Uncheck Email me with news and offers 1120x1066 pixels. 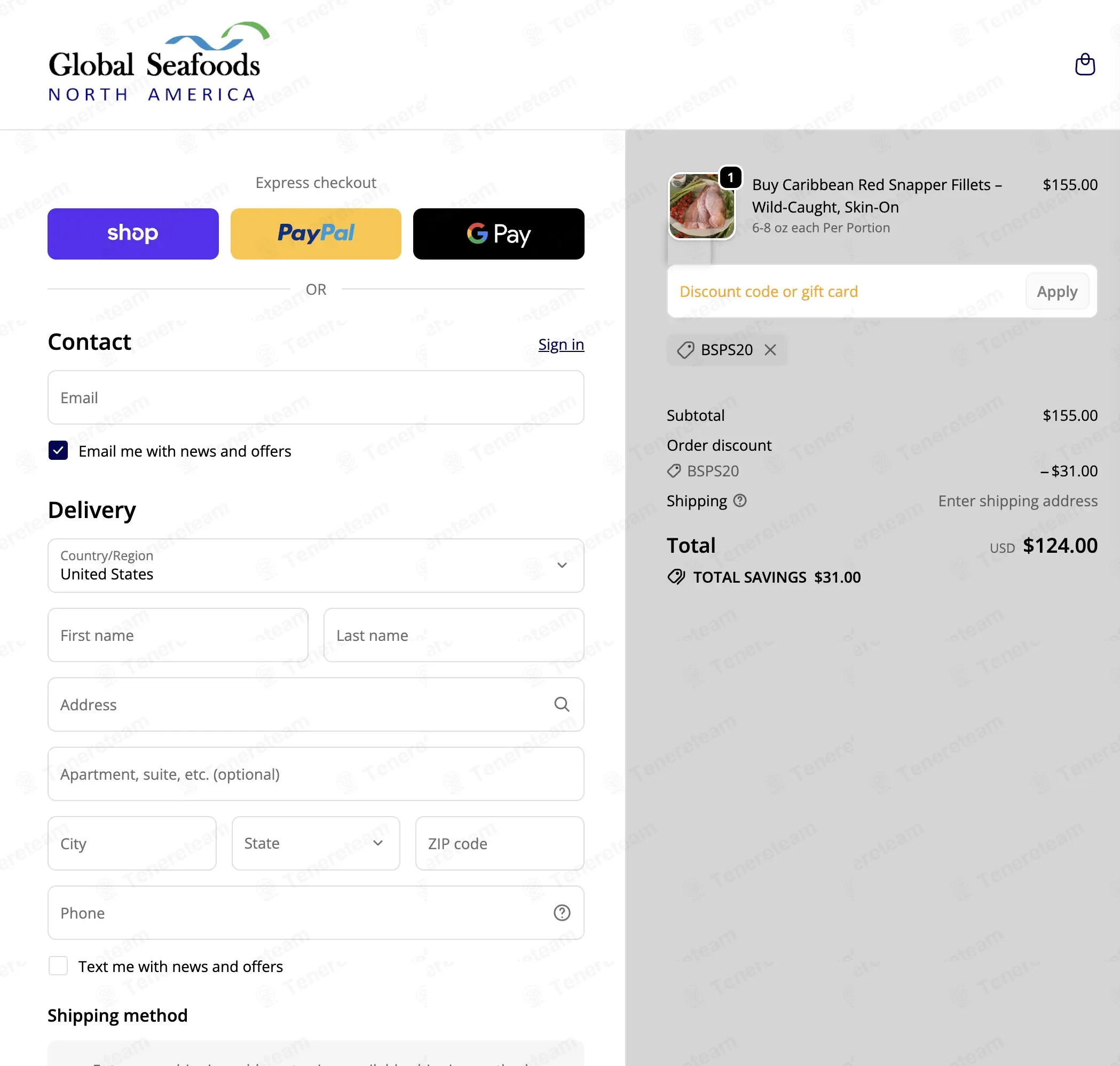[58, 451]
